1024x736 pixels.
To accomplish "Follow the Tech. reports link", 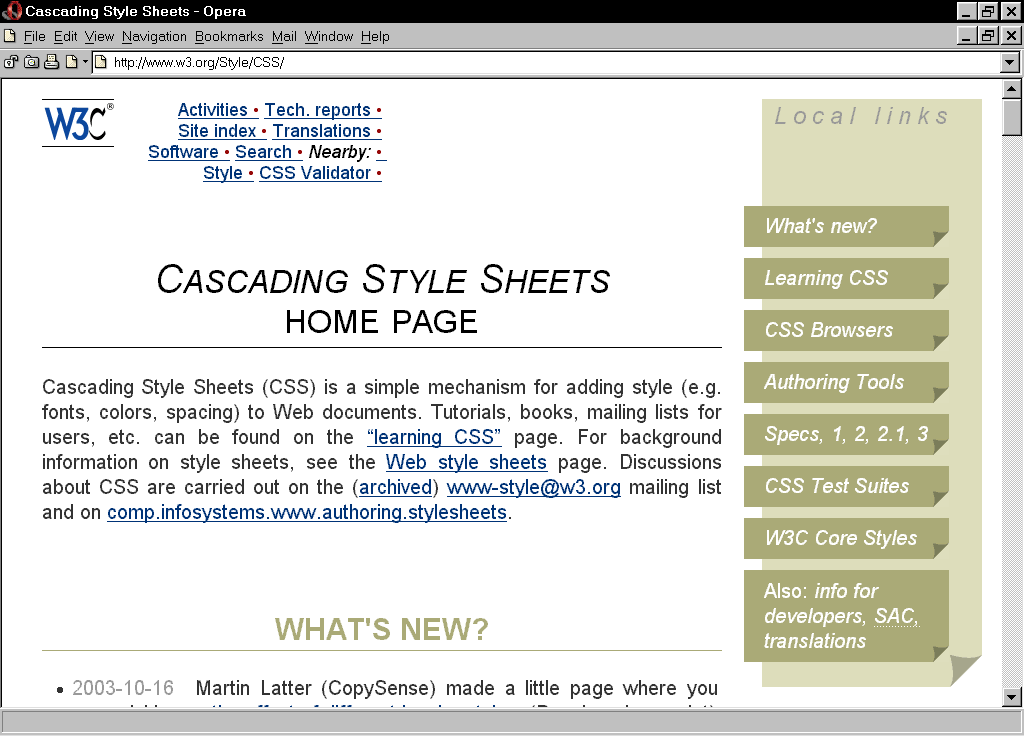I will [317, 110].
